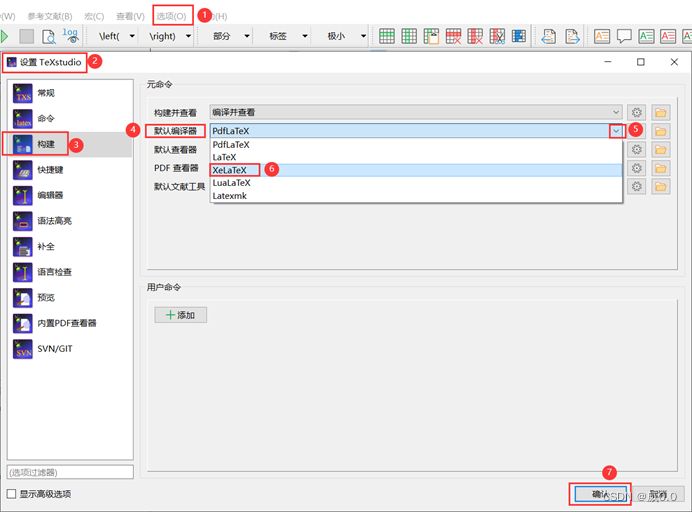
Task: Click the folder icon for 默认编译器
Action: point(661,131)
